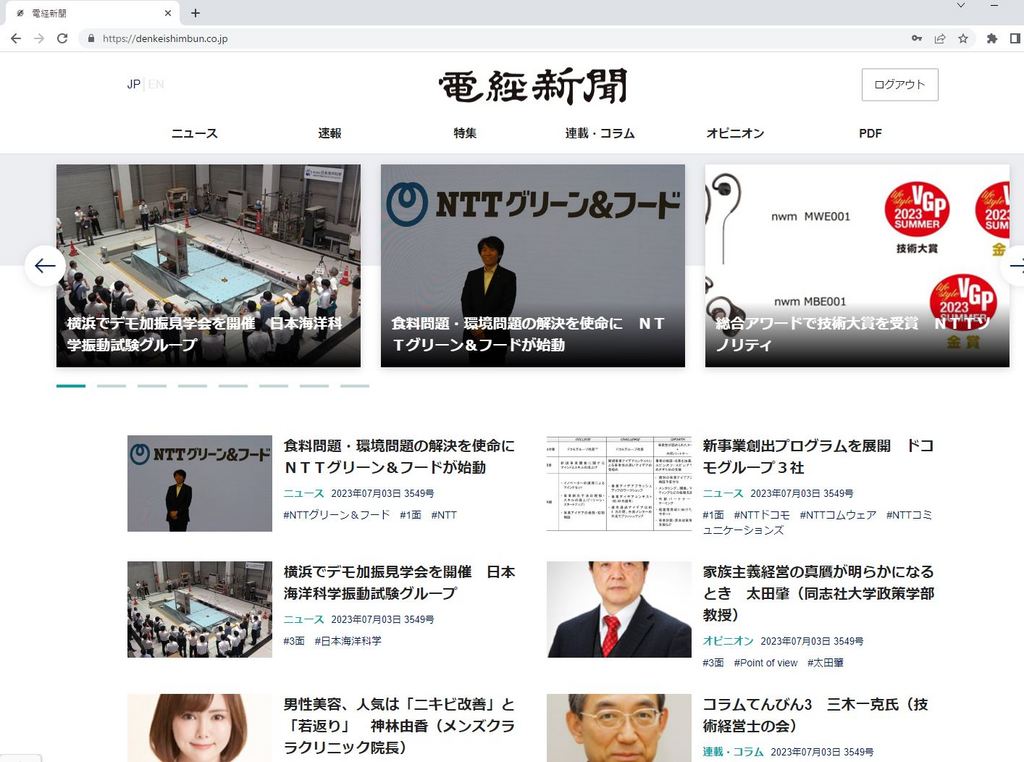
Task: Filter by the #NTT tag
Action: point(444,515)
